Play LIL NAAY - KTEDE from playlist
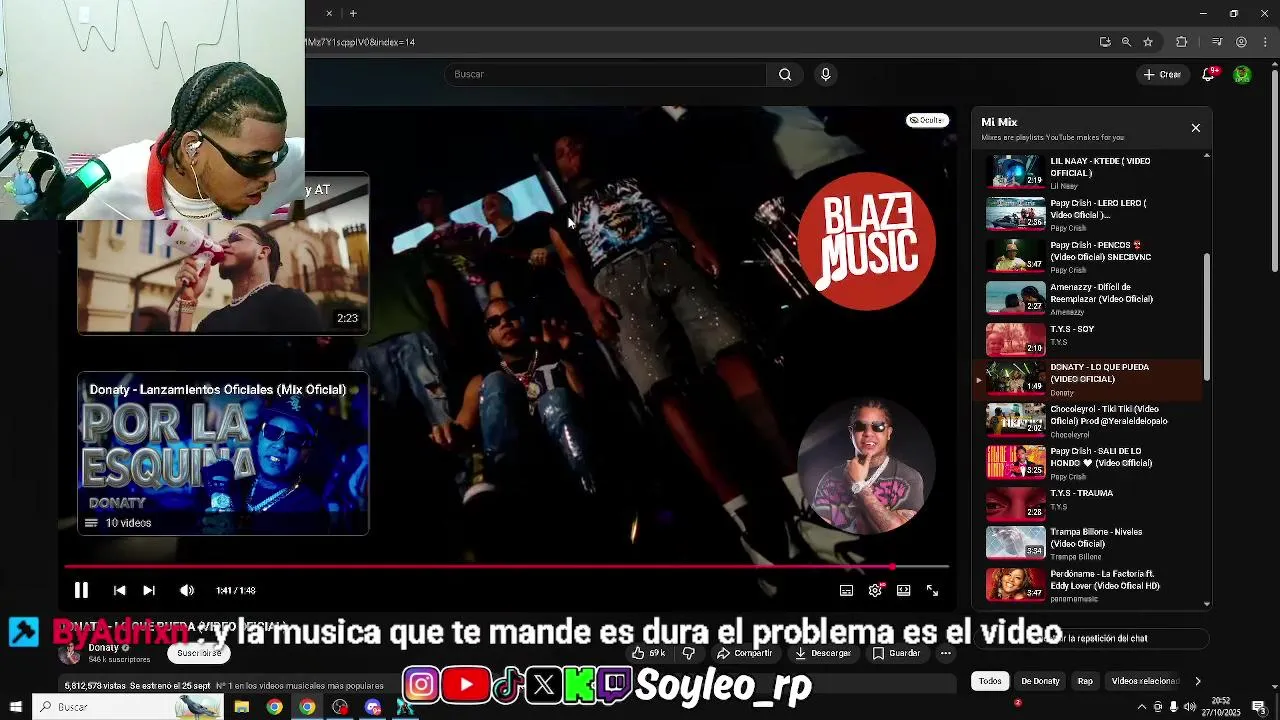 coord(1090,171)
